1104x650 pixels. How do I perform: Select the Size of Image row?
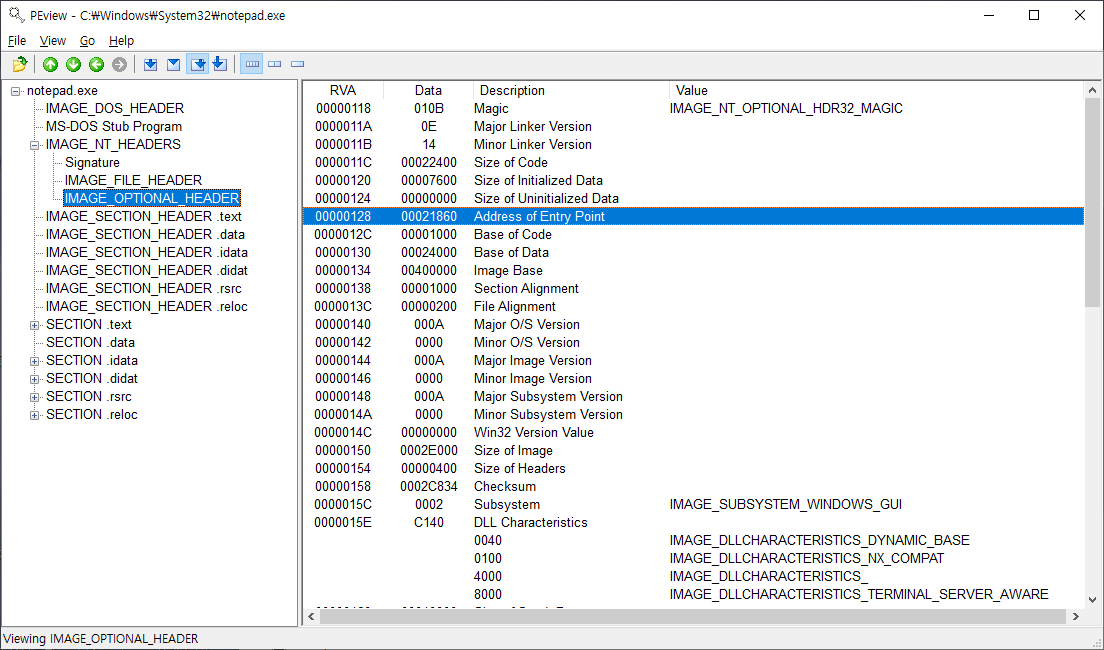(x=694, y=451)
